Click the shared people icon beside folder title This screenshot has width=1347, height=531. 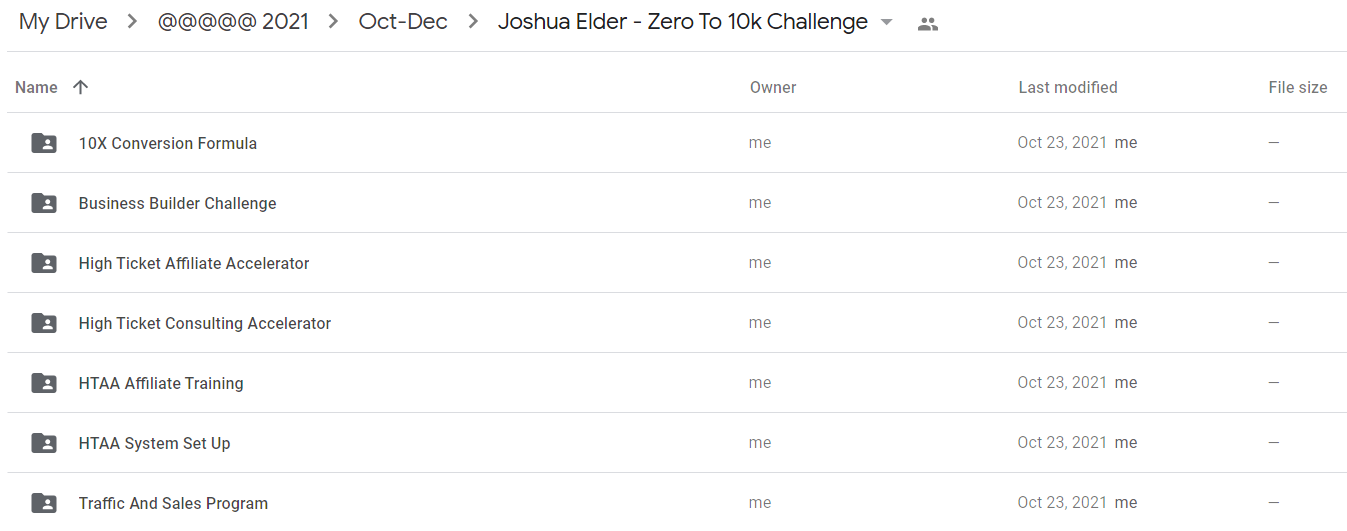(928, 24)
